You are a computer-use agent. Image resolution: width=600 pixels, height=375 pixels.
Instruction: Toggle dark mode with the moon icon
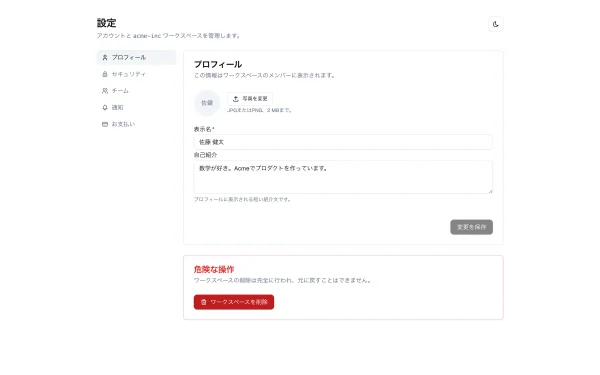tap(496, 24)
